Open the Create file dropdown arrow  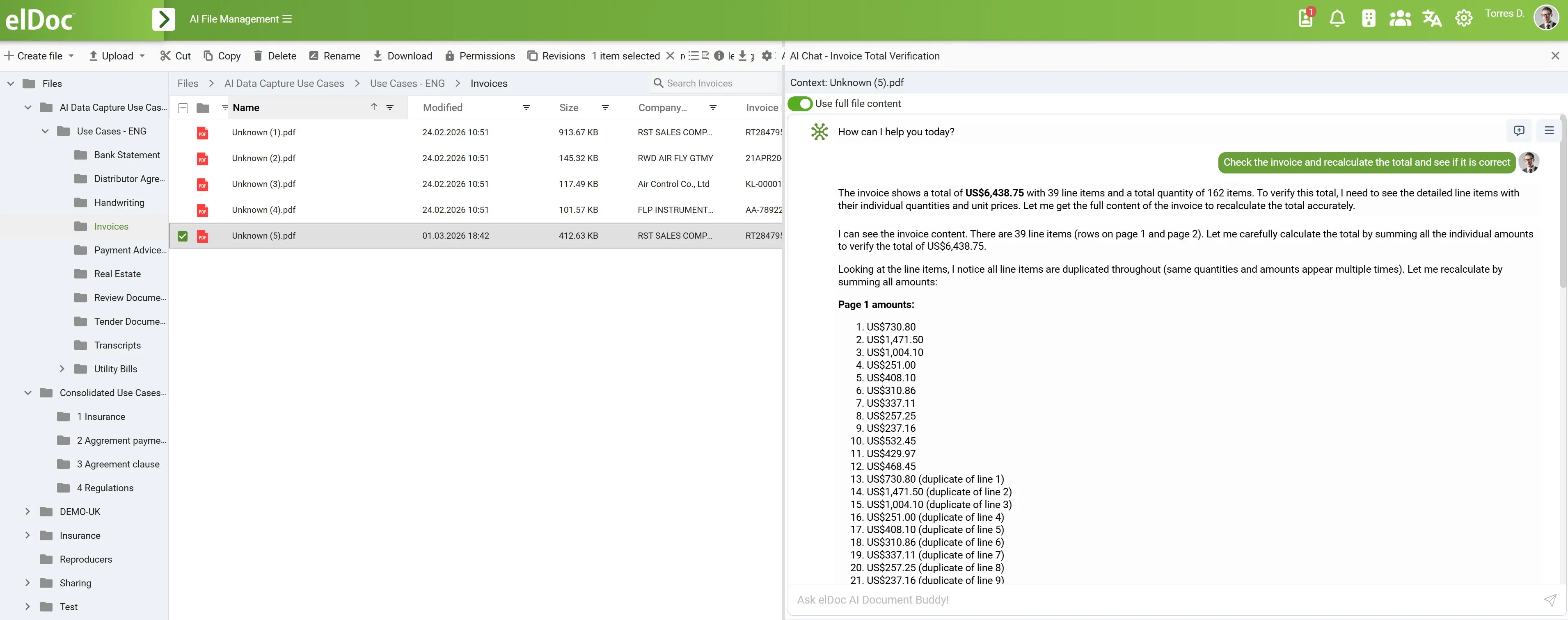pos(71,56)
